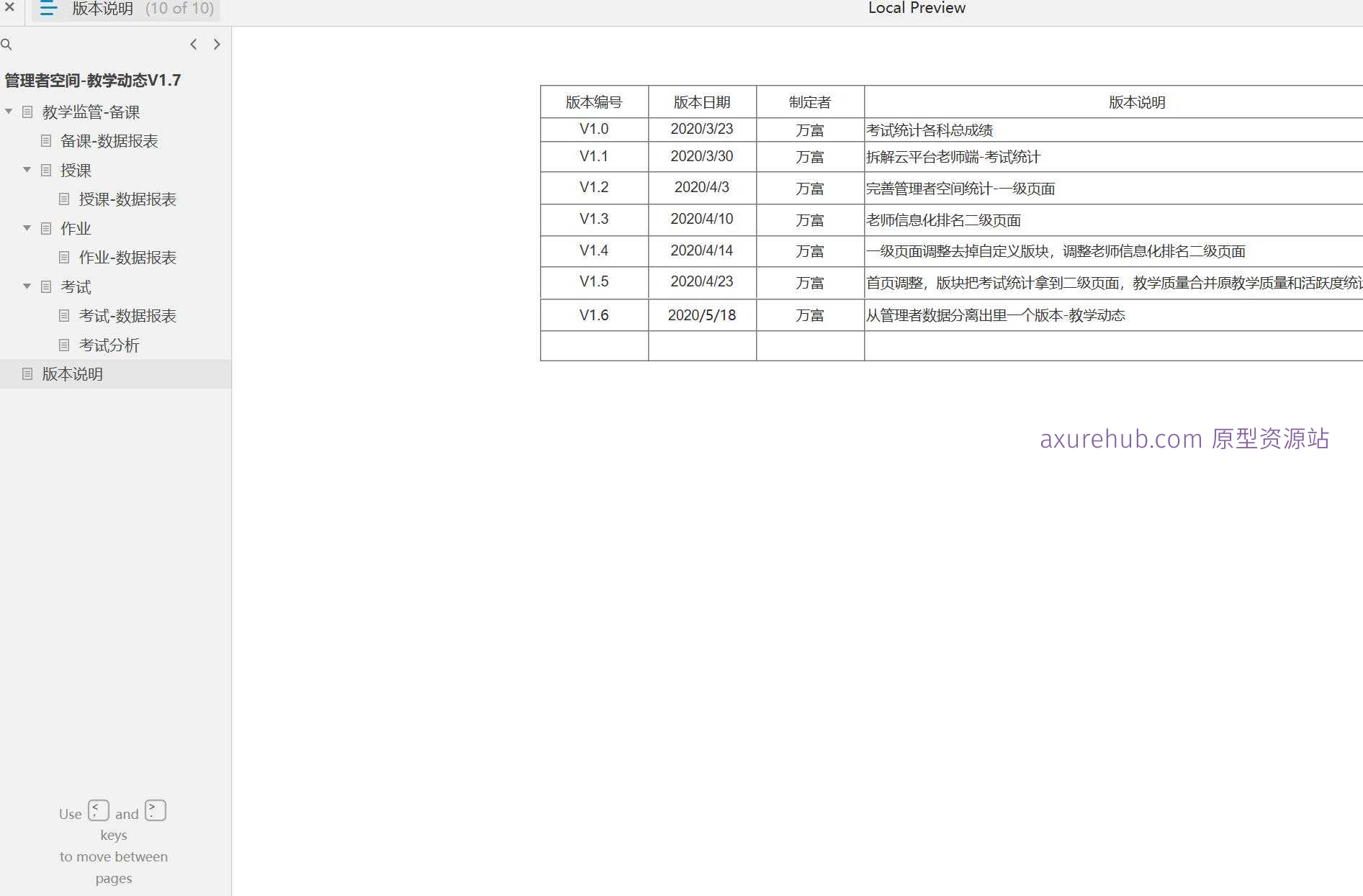Click version cell V1.2
This screenshot has width=1363, height=896.
[x=594, y=188]
